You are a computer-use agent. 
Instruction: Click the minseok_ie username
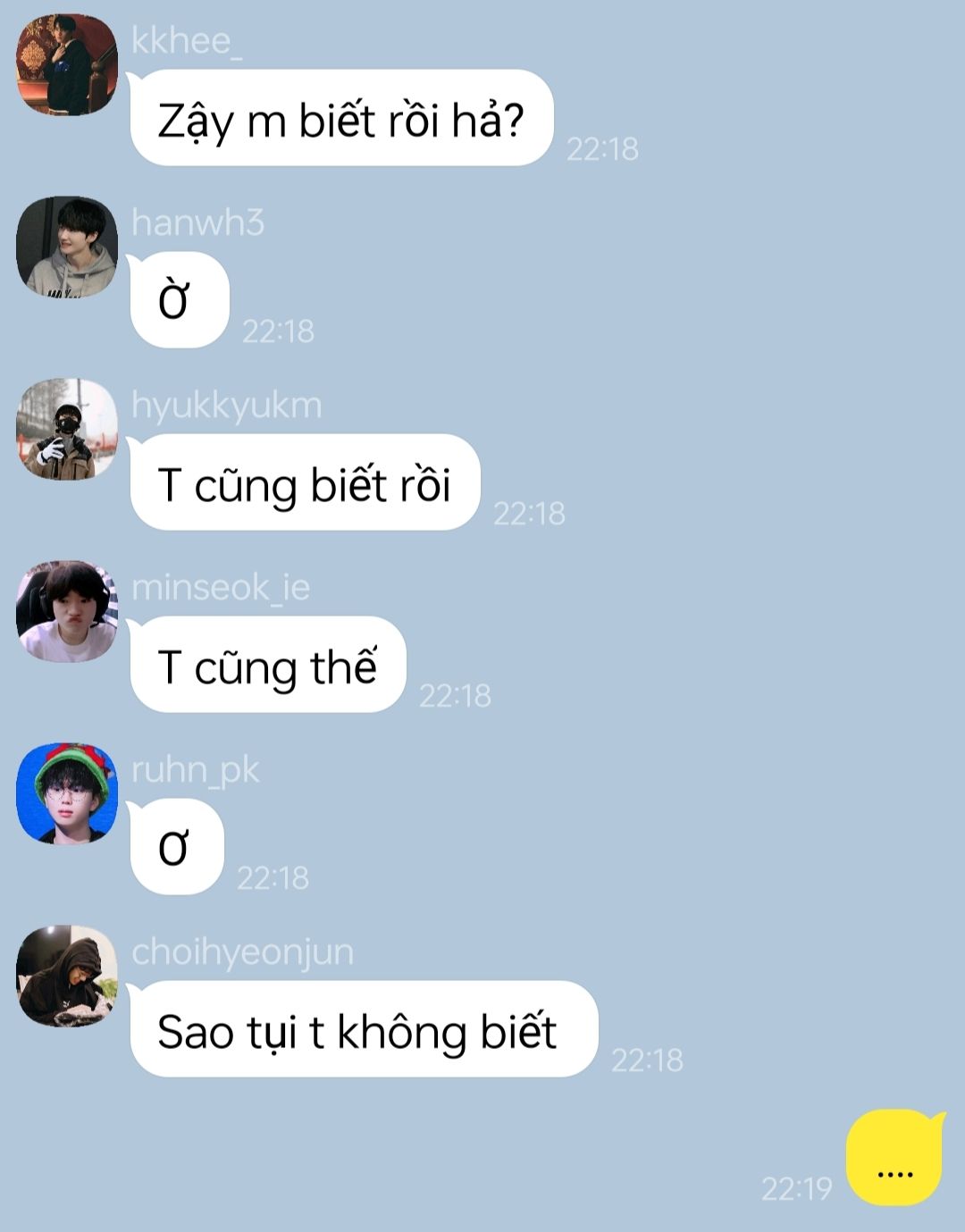coord(221,588)
